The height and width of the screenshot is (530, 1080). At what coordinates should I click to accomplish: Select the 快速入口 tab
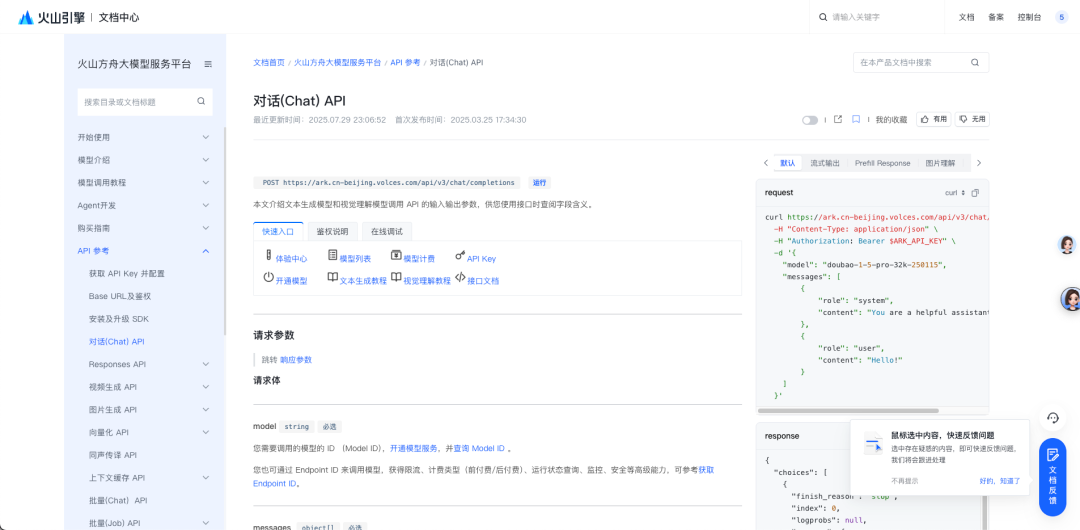278,231
